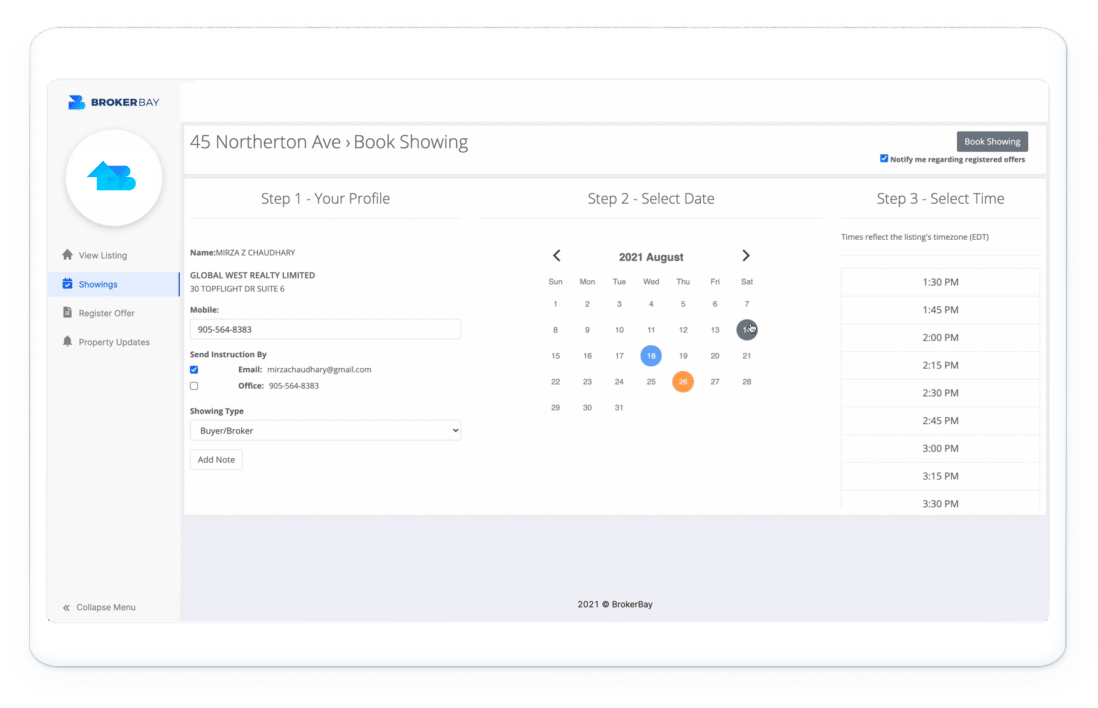Image resolution: width=1098 pixels, height=708 pixels.
Task: Open Property Updates in the sidebar
Action: tap(114, 342)
